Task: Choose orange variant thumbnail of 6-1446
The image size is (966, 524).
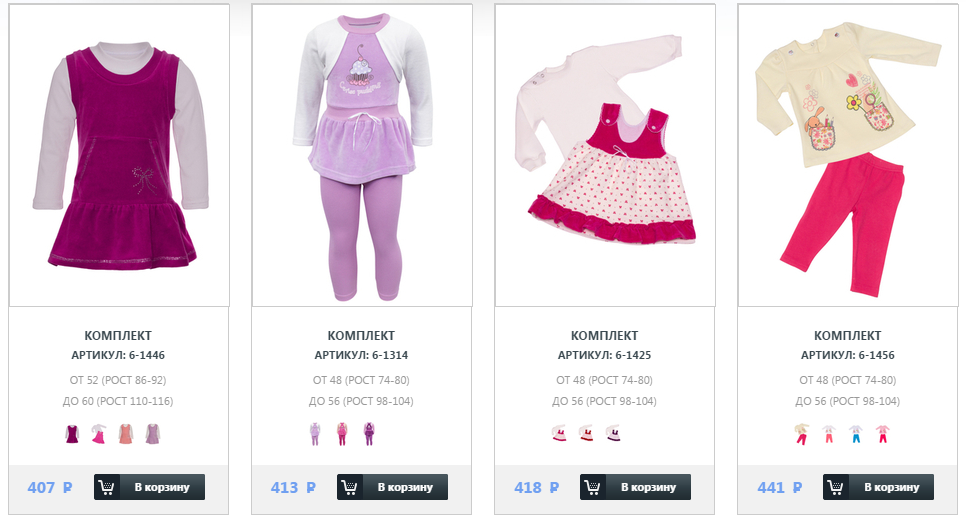Action: (x=126, y=434)
